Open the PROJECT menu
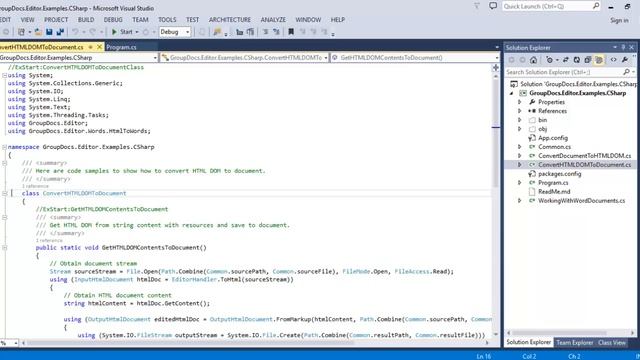 [56, 20]
